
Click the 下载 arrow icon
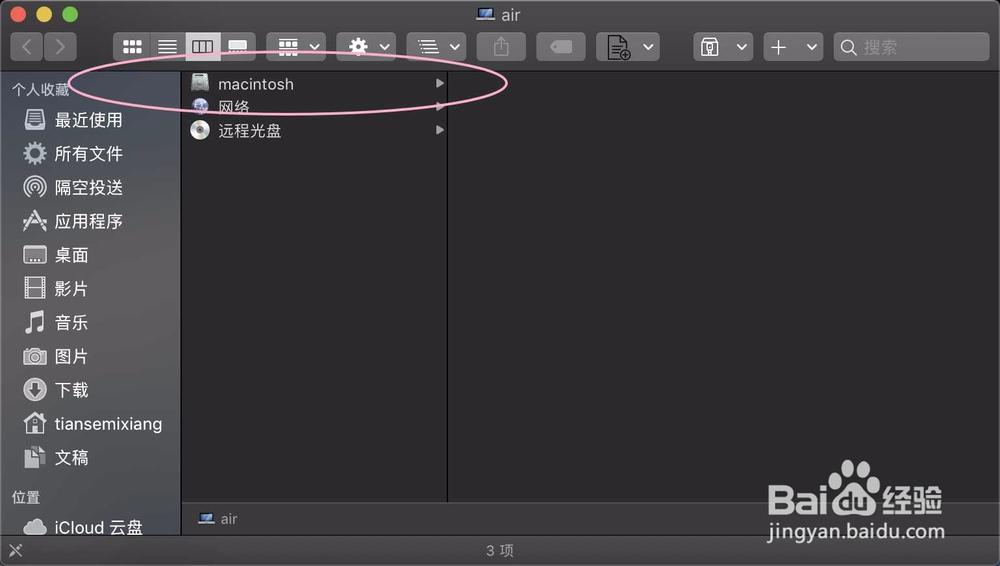(x=34, y=389)
